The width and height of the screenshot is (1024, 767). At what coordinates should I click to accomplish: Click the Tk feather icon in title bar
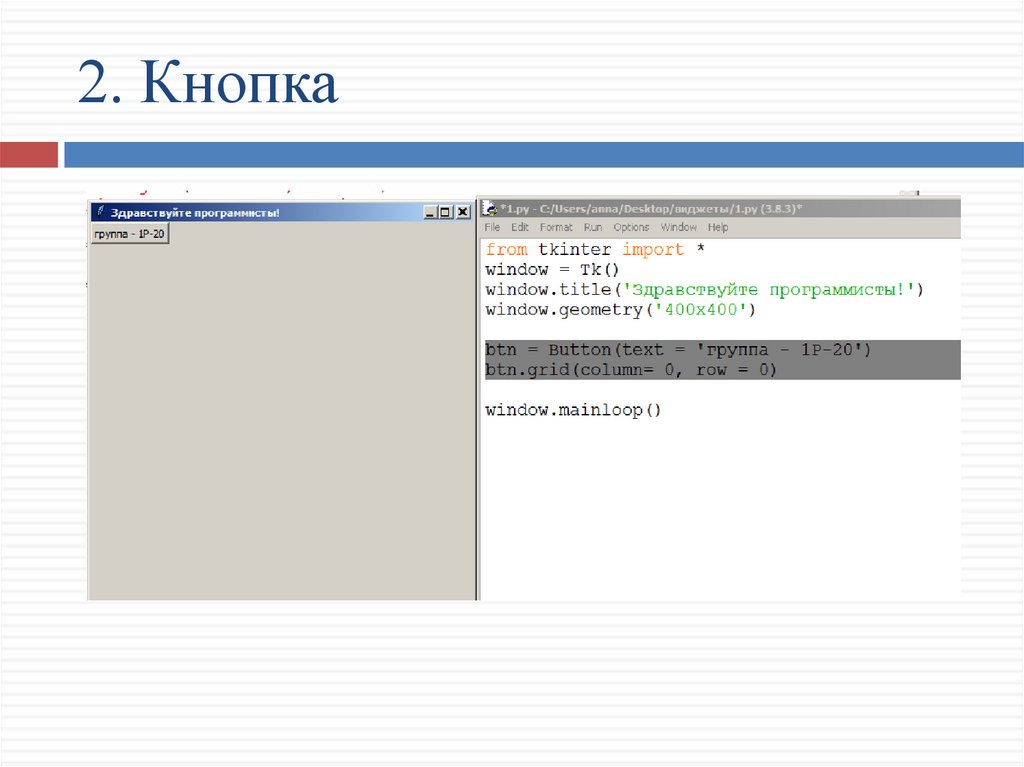100,212
